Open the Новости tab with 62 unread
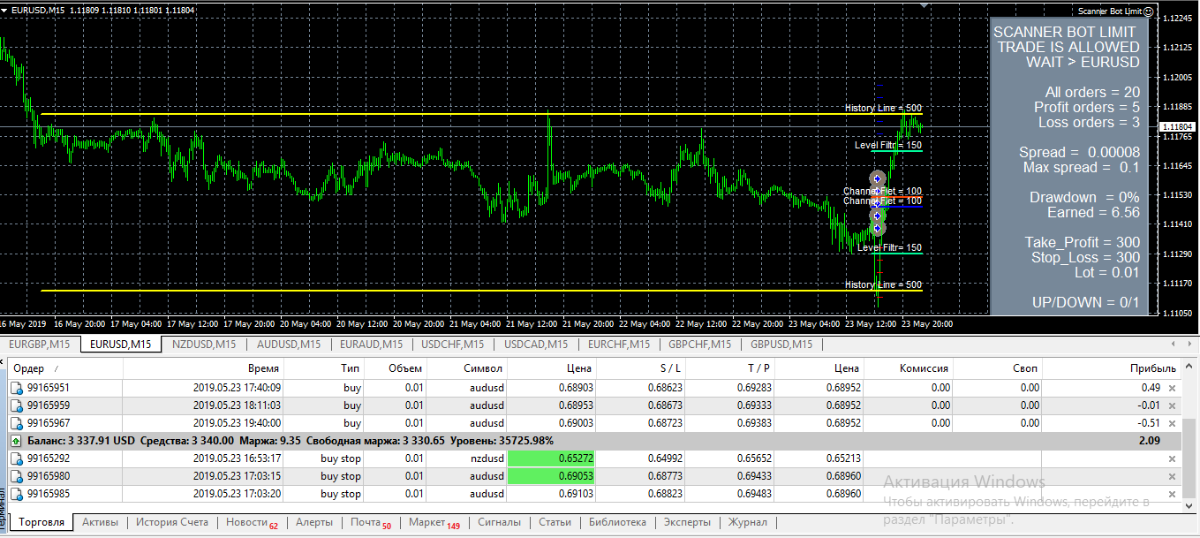 pyautogui.click(x=252, y=523)
